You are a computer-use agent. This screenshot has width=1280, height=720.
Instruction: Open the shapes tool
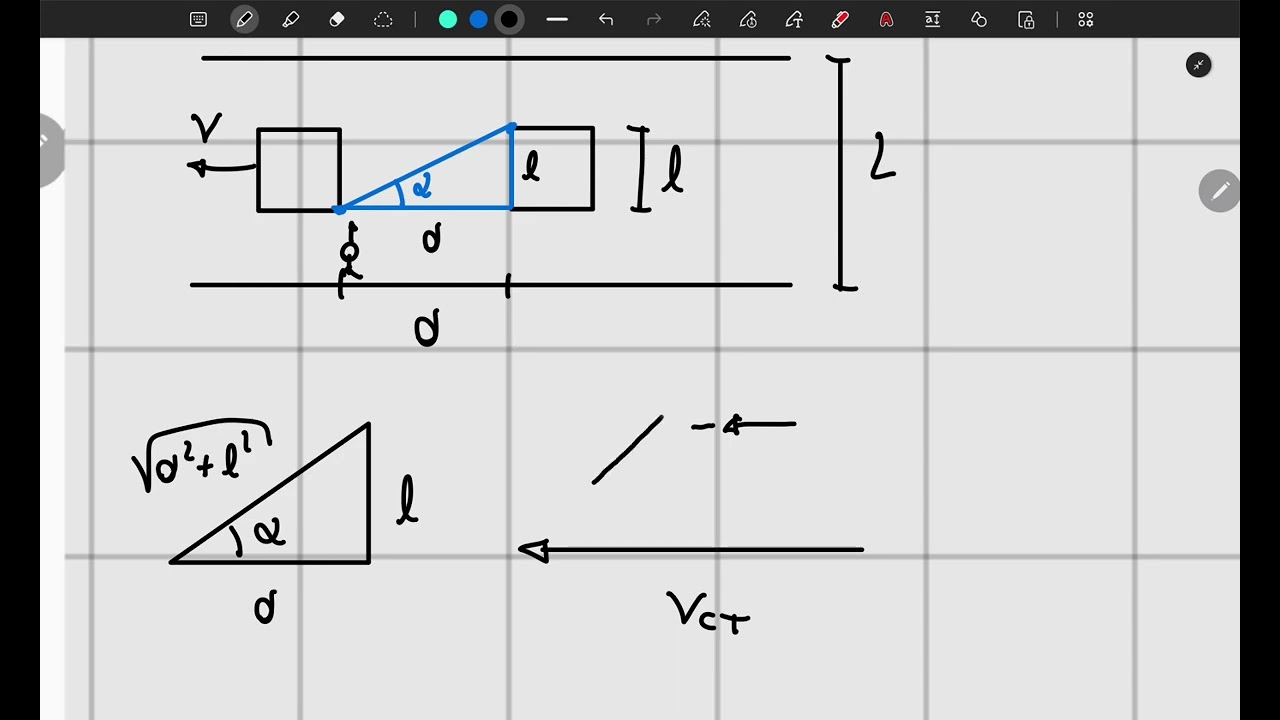pos(979,19)
